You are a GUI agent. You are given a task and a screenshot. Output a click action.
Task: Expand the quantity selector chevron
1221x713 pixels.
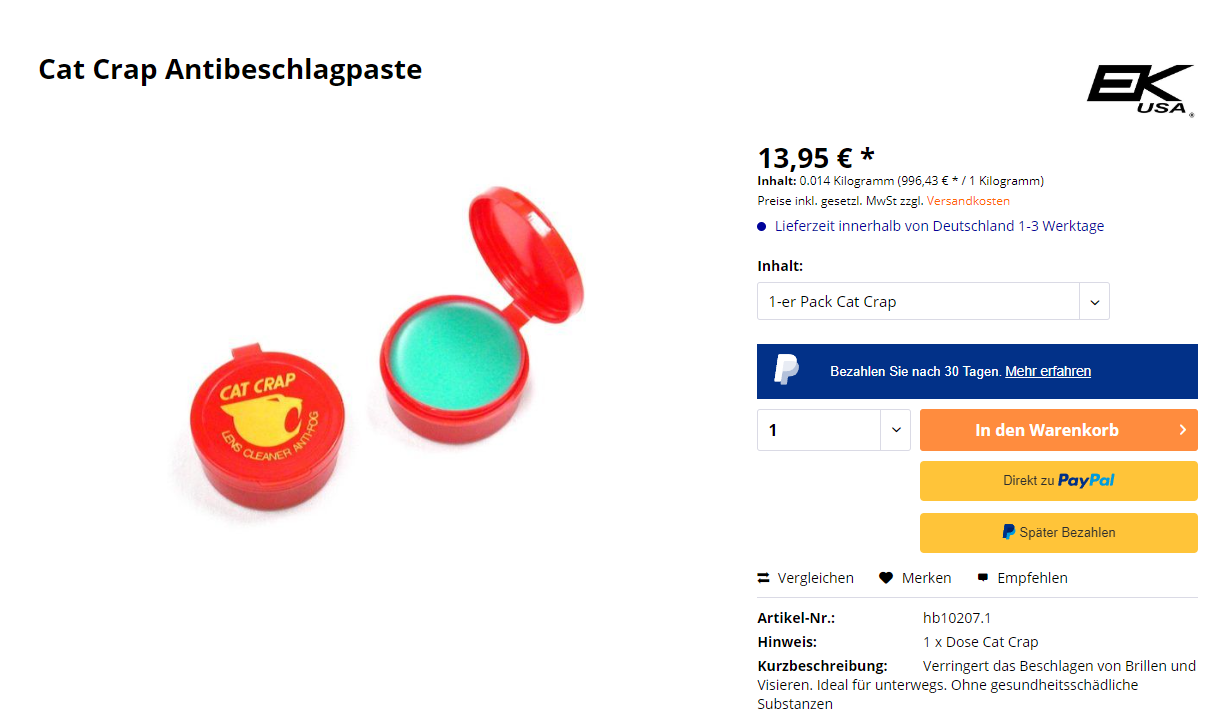(895, 430)
